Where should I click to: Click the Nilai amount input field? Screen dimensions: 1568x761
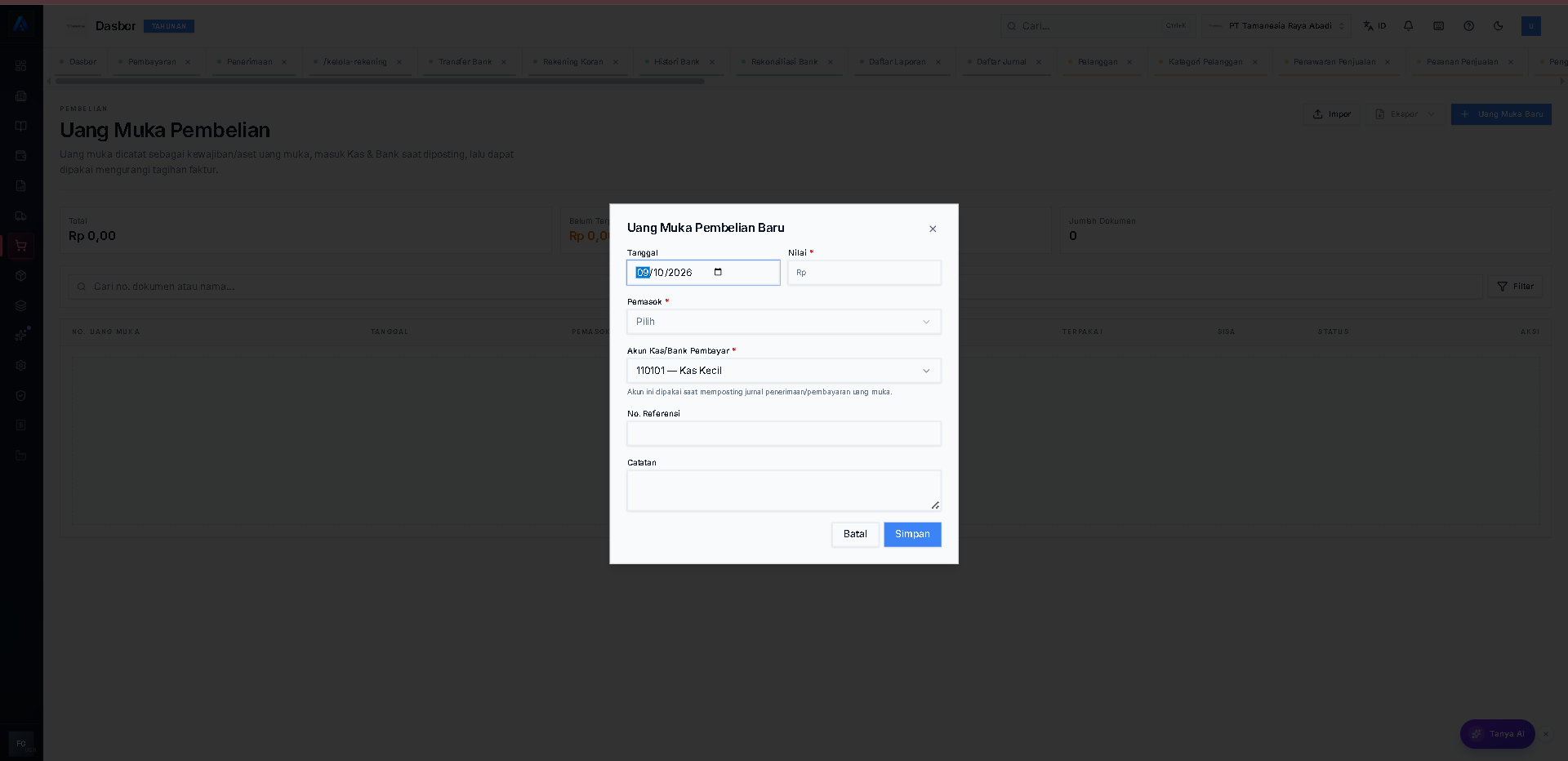coord(864,273)
